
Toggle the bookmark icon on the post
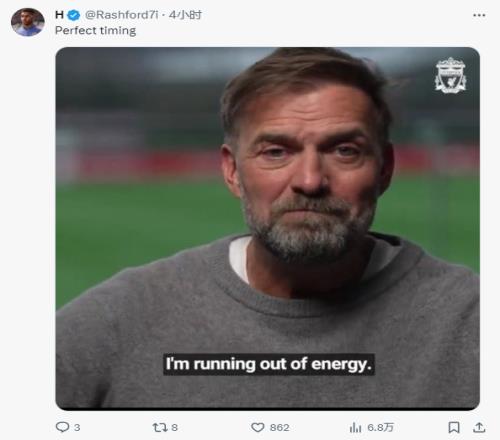click(454, 427)
